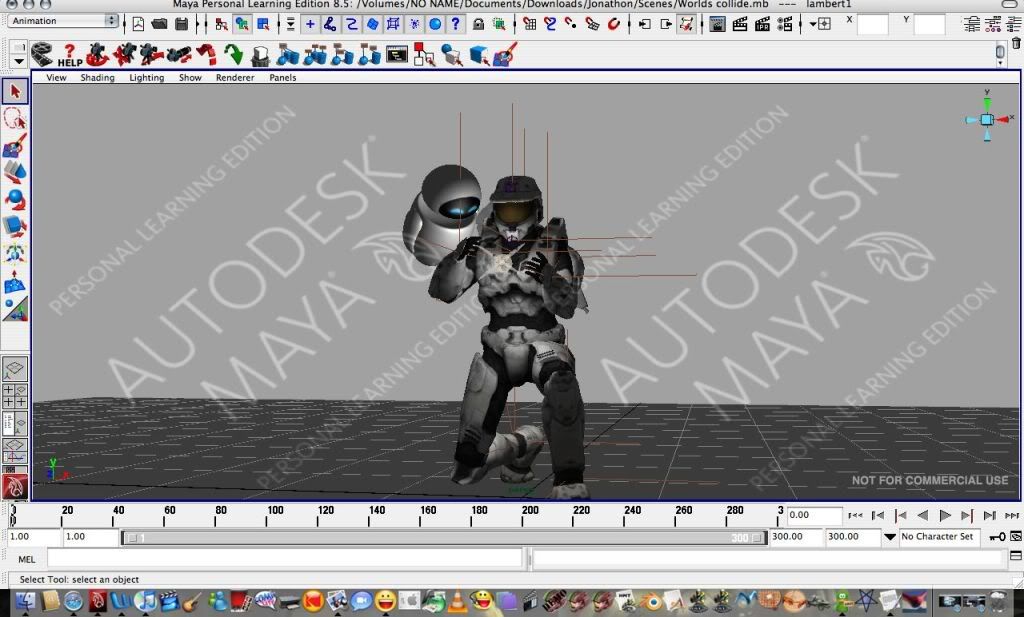Open the Renderer panel menu
Viewport: 1024px width, 617px height.
click(x=235, y=77)
